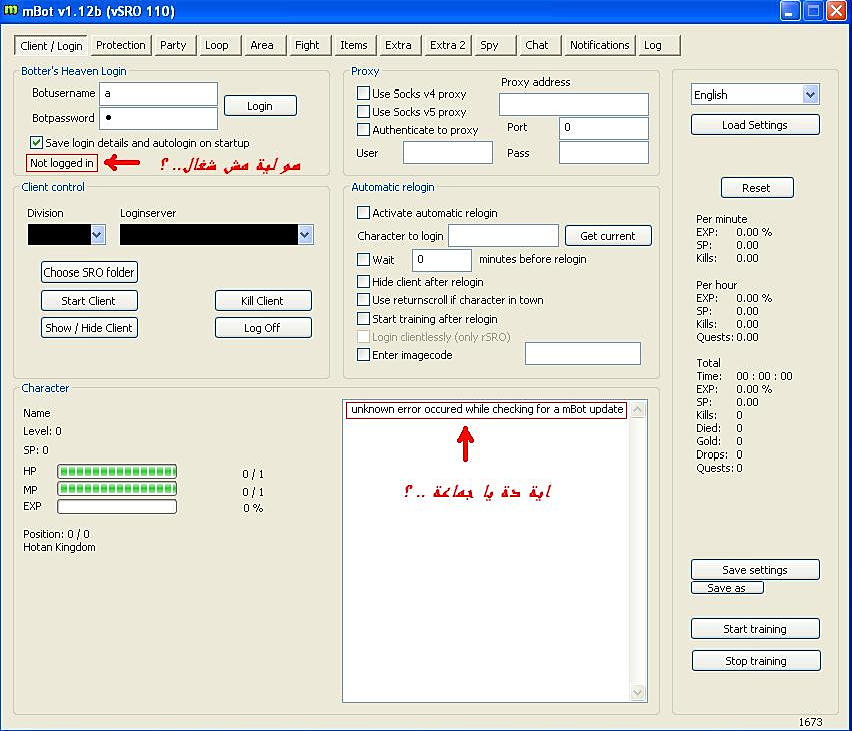
Task: Expand the Loginserver dropdown list
Action: pos(305,235)
